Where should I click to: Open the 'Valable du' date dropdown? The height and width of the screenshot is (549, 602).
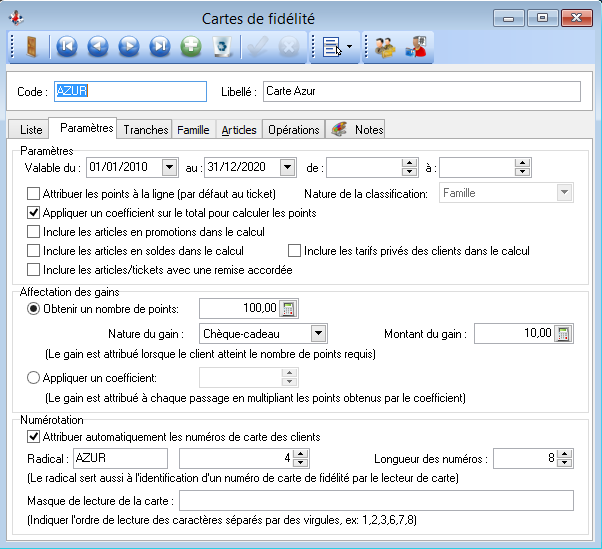(168, 167)
